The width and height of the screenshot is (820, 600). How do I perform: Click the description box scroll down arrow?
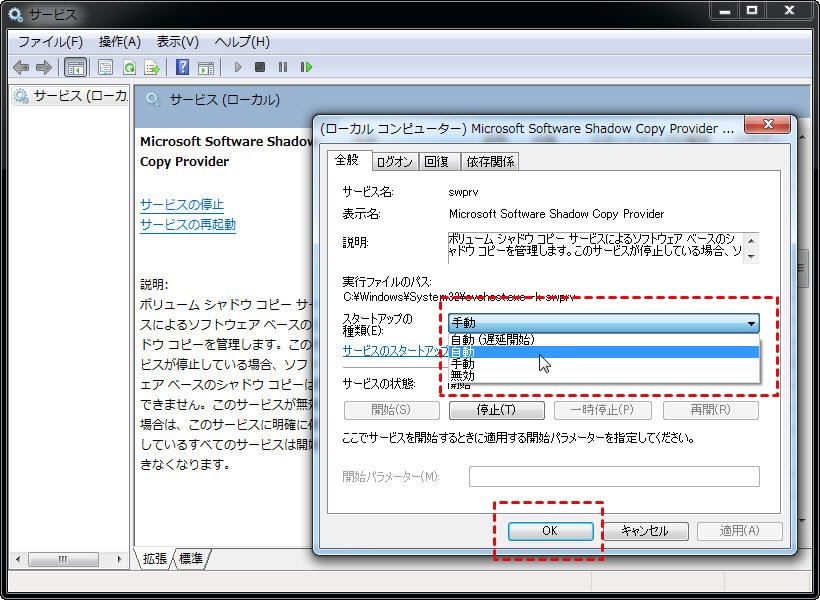coord(751,256)
